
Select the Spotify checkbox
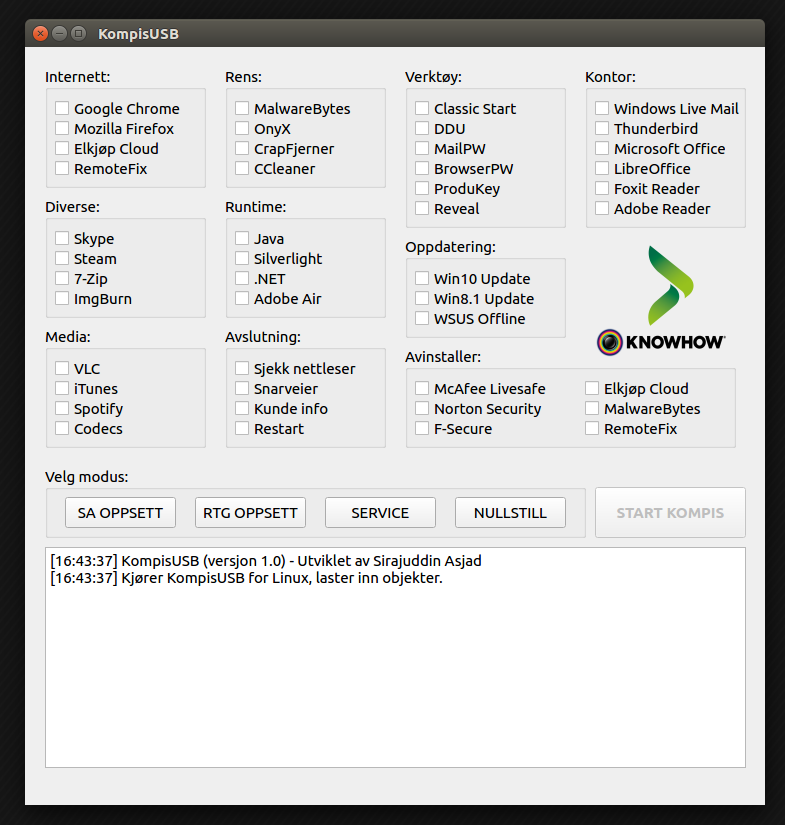62,408
